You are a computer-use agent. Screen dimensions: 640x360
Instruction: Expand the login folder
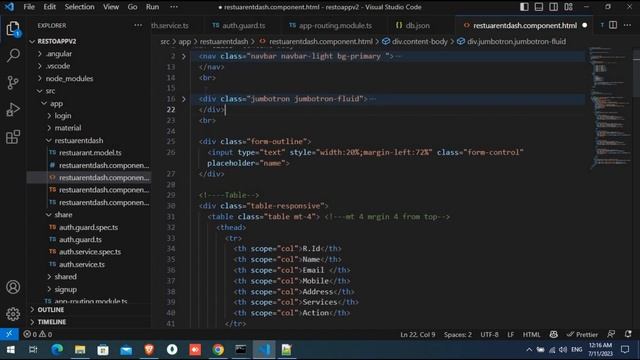(62, 116)
